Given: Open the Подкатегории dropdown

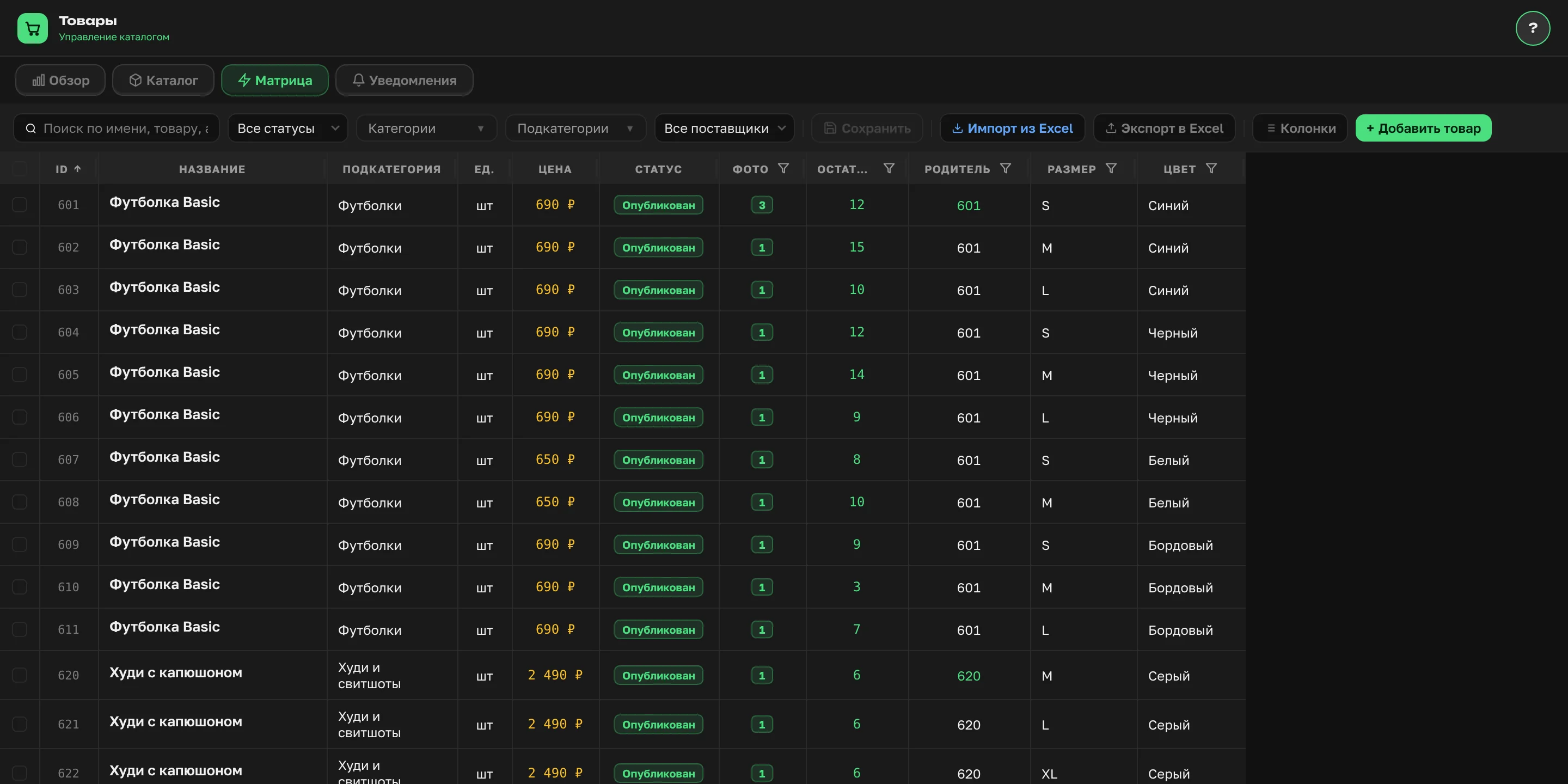Looking at the screenshot, I should click(x=576, y=128).
